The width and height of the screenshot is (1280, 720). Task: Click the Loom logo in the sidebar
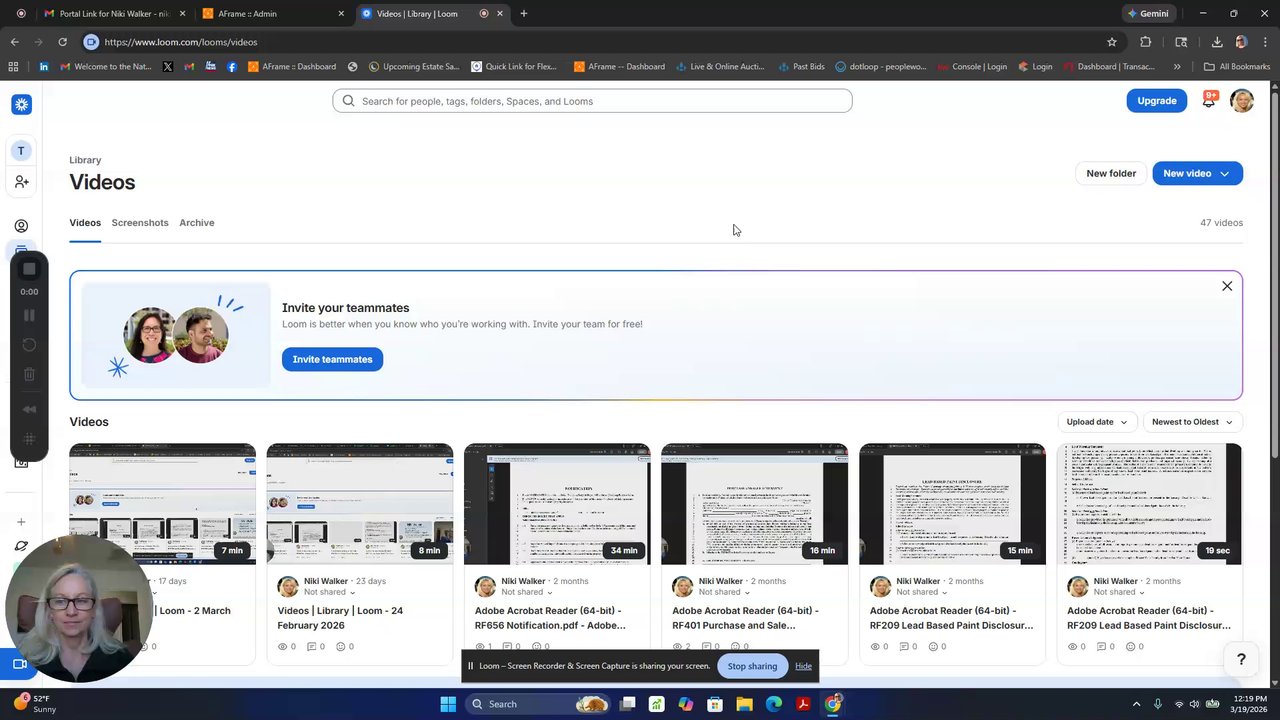(x=21, y=105)
